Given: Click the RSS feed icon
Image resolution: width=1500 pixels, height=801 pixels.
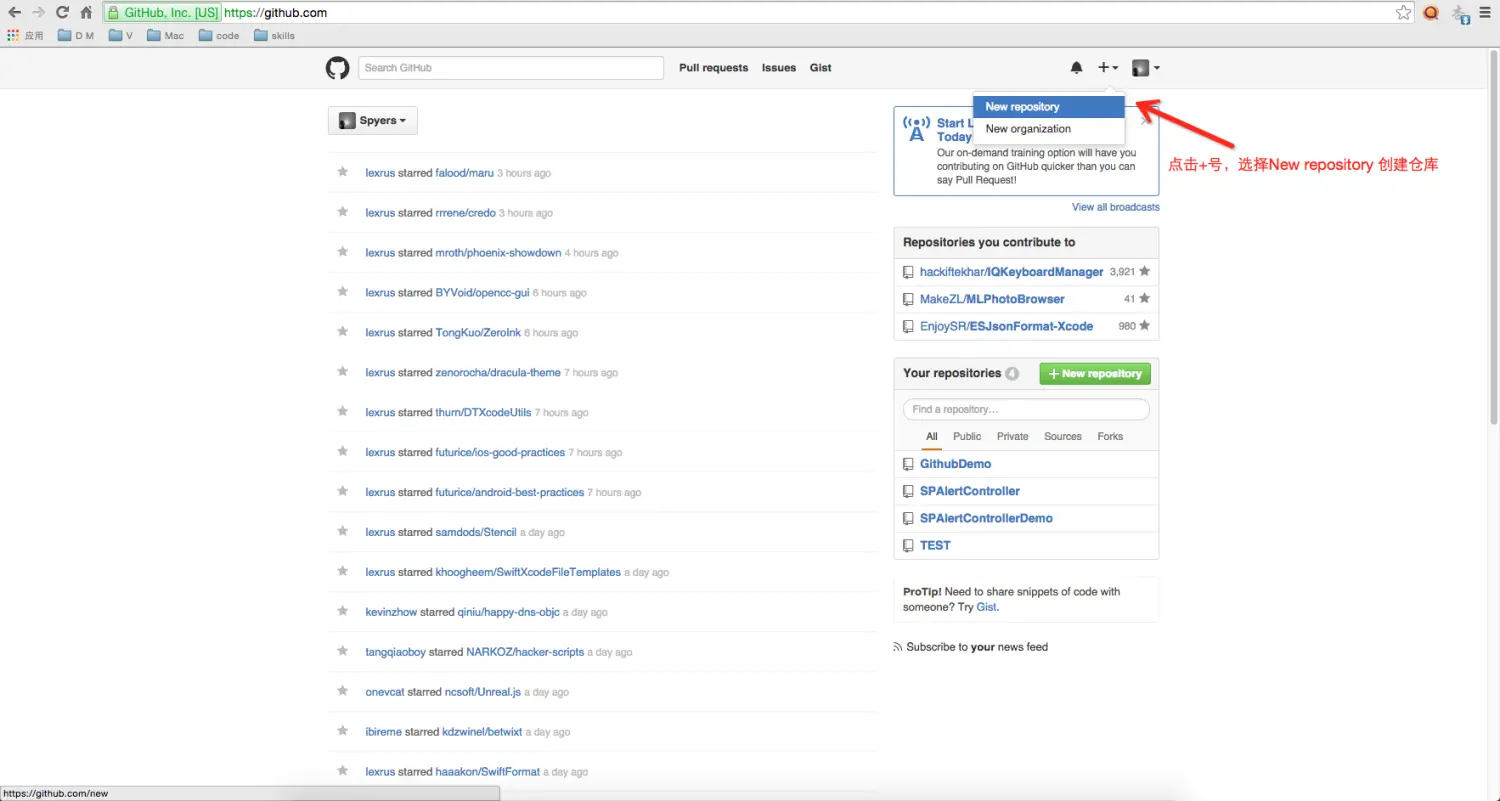Looking at the screenshot, I should (898, 647).
